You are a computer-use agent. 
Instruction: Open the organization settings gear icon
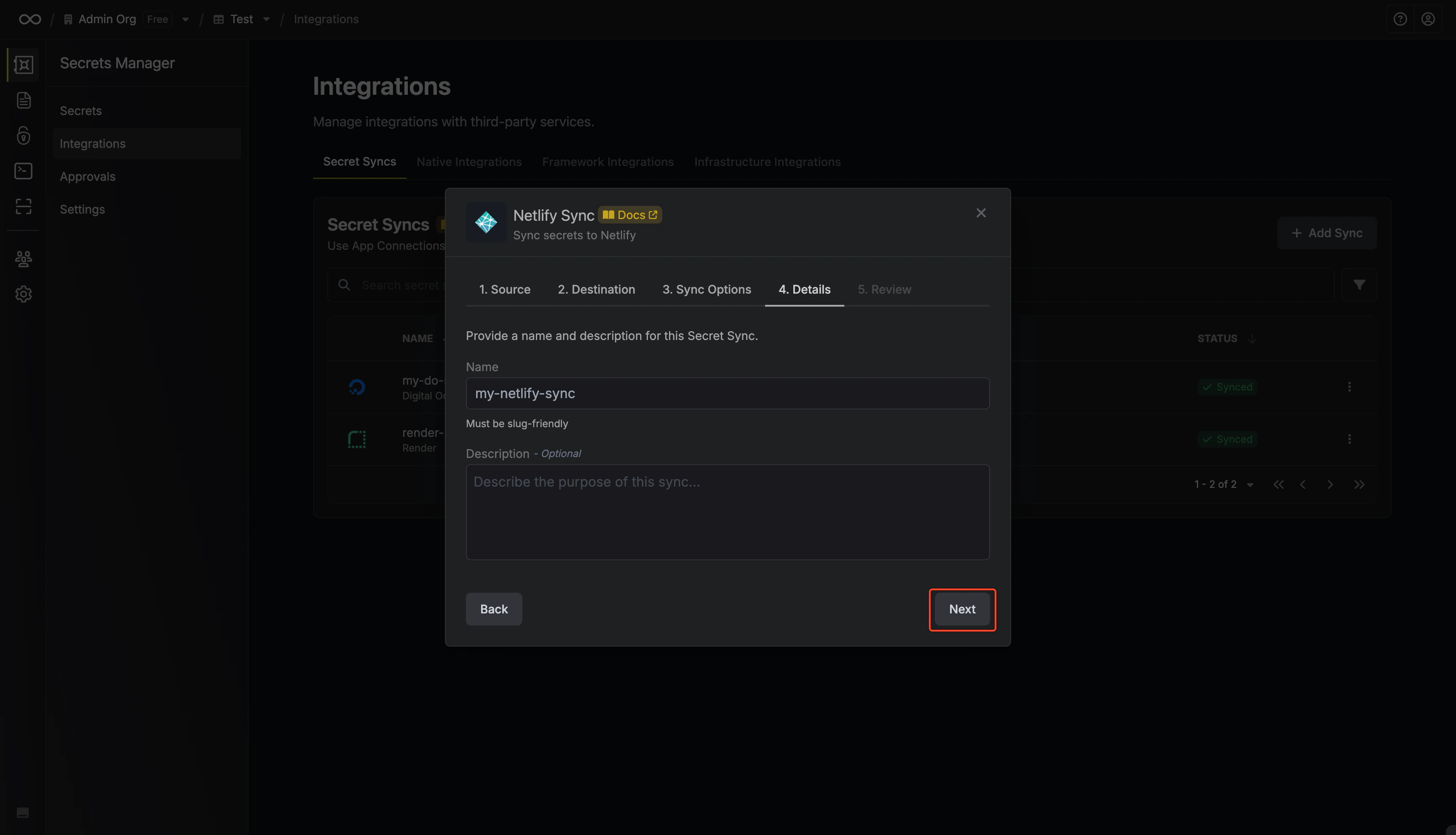click(24, 294)
